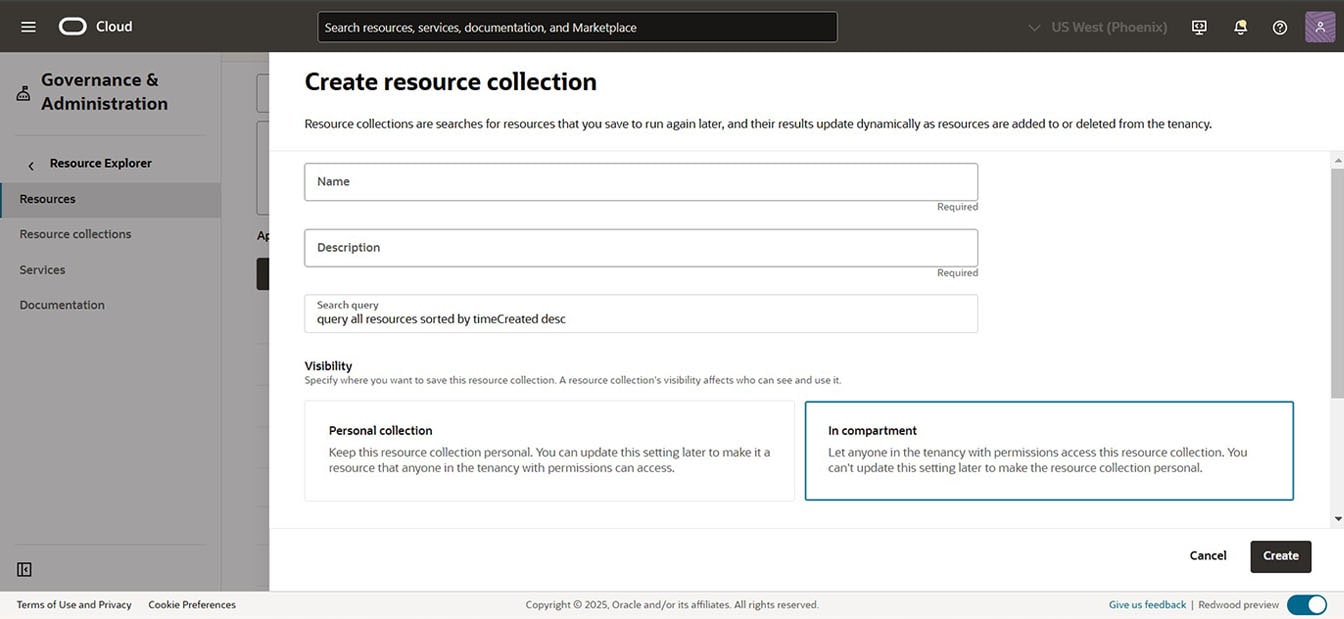Viewport: 1344px width, 619px height.
Task: Go back using the Resource Explorer chevron
Action: click(30, 163)
